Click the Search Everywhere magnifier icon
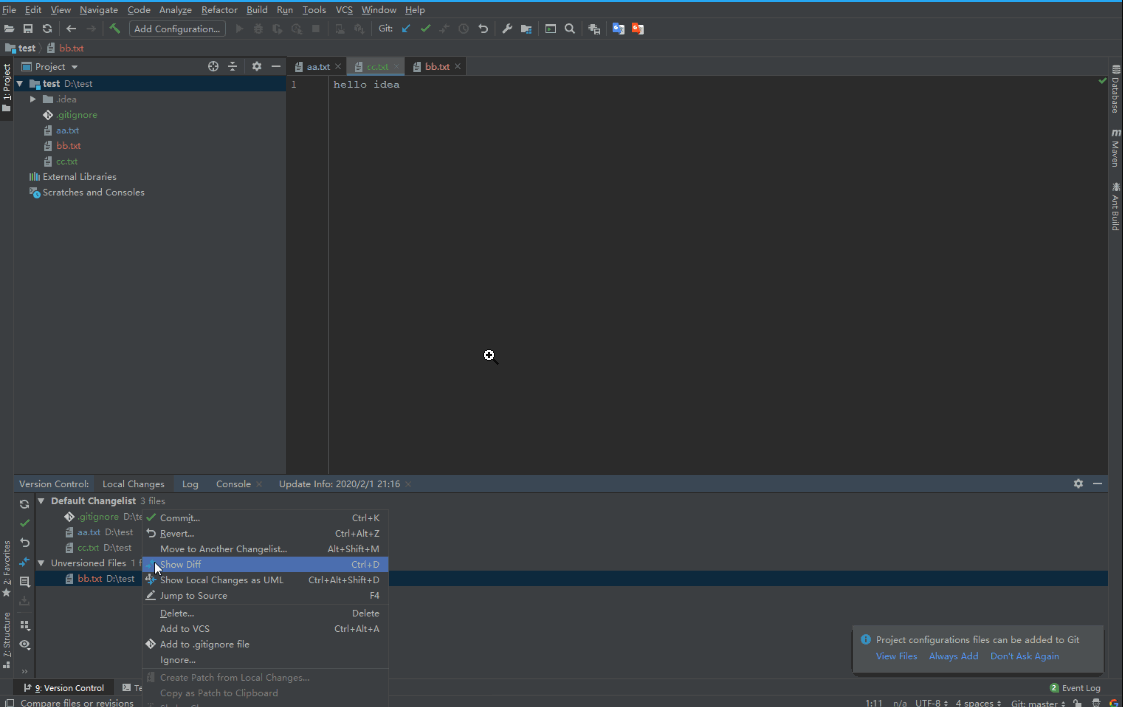1123x707 pixels. pos(570,29)
